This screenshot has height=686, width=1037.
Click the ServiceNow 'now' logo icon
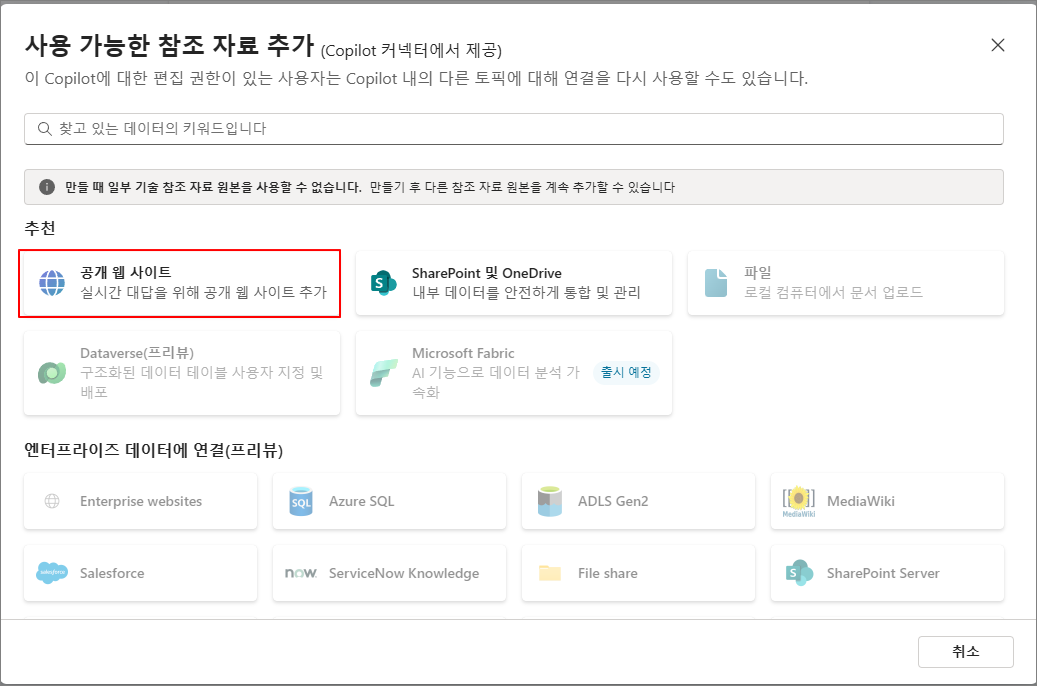[x=301, y=573]
